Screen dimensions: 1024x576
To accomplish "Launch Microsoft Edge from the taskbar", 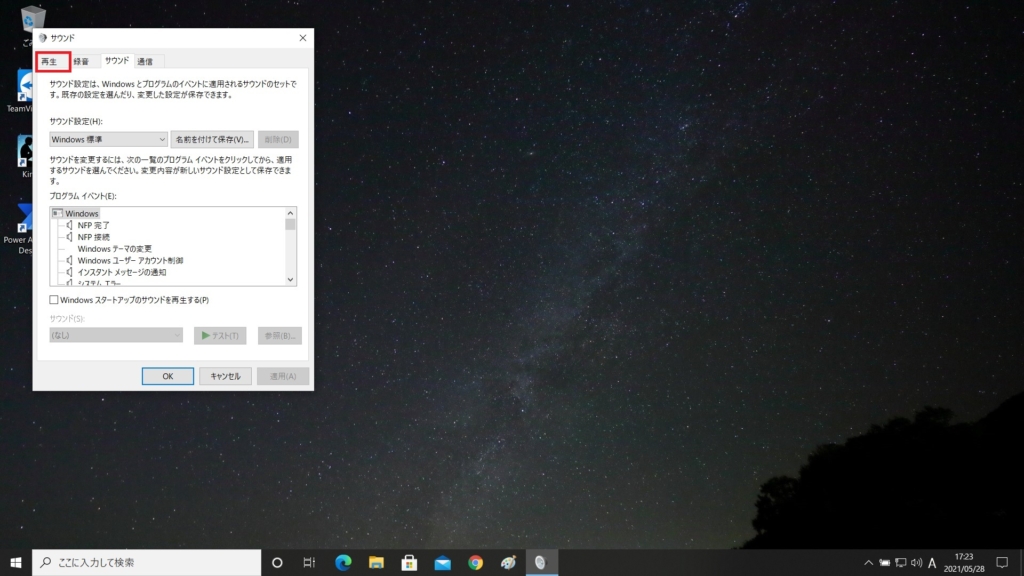I will [345, 561].
